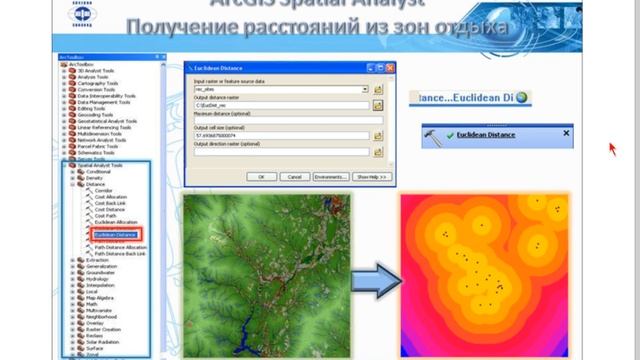Click green elevation map thumbnail
Screen dimensions: 640x360
[267, 276]
